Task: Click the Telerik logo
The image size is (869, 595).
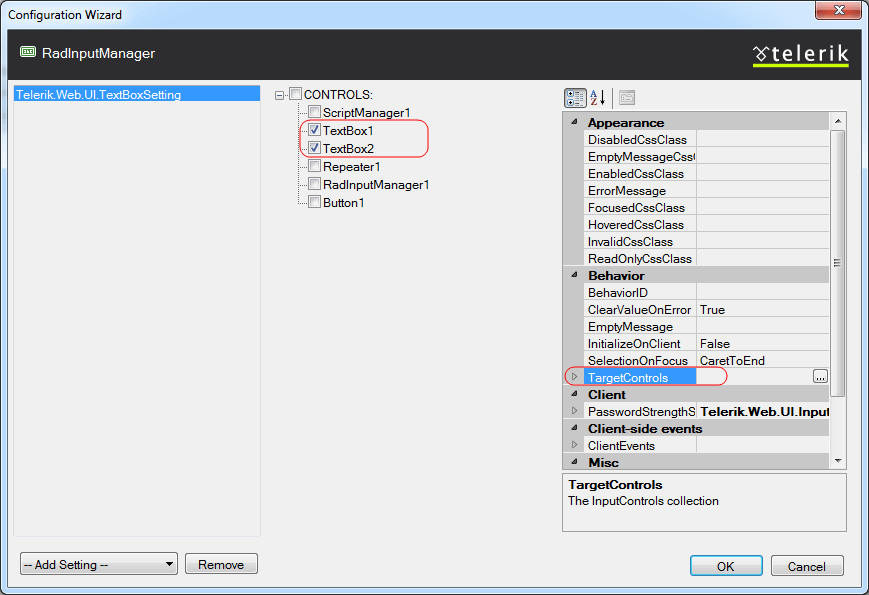Action: click(800, 55)
